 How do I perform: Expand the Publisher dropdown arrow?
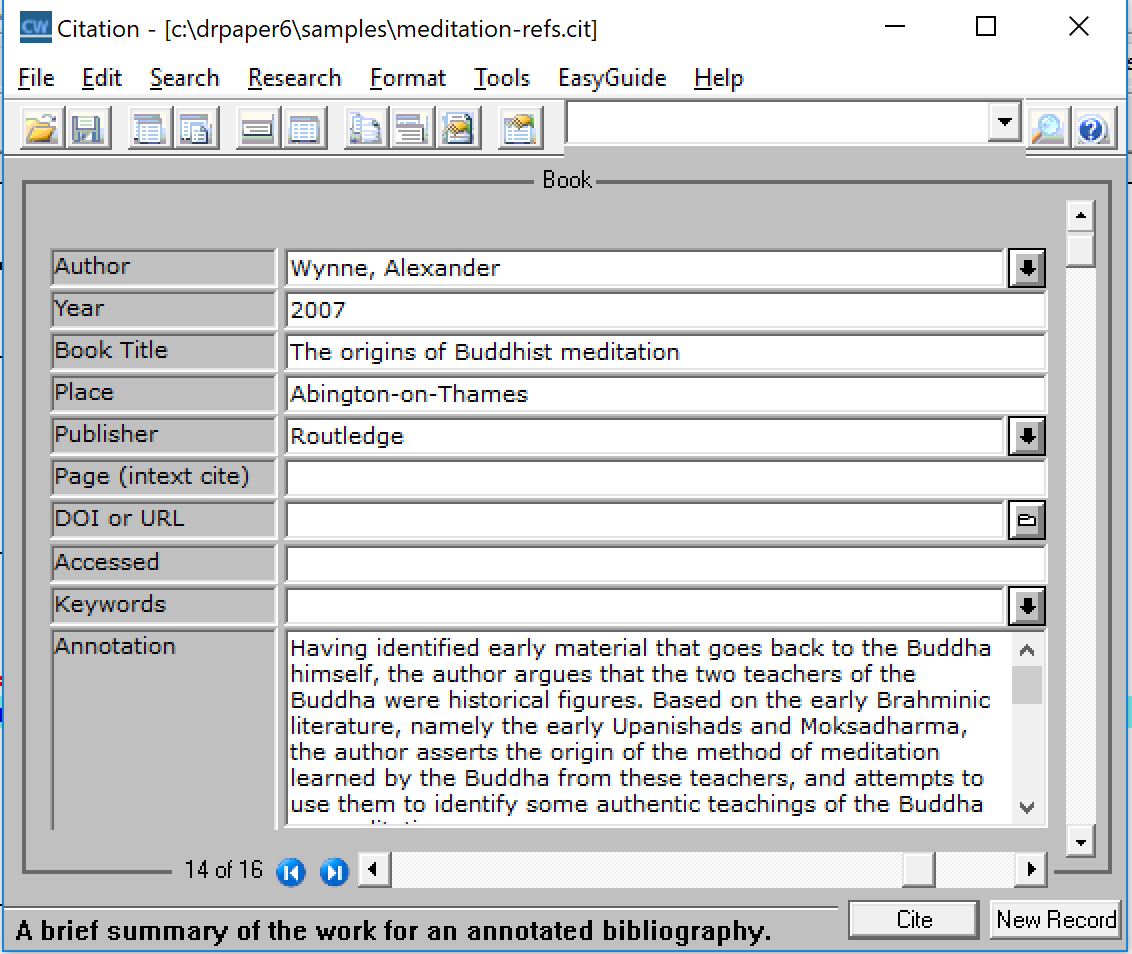click(1026, 436)
